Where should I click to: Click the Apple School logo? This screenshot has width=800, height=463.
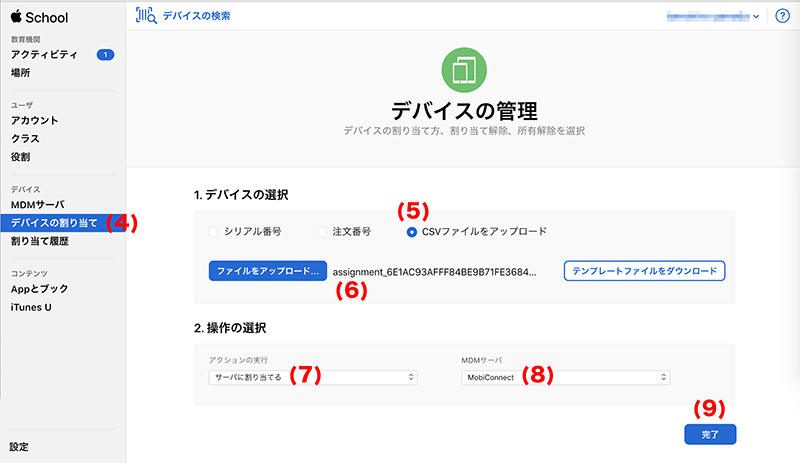[39, 17]
